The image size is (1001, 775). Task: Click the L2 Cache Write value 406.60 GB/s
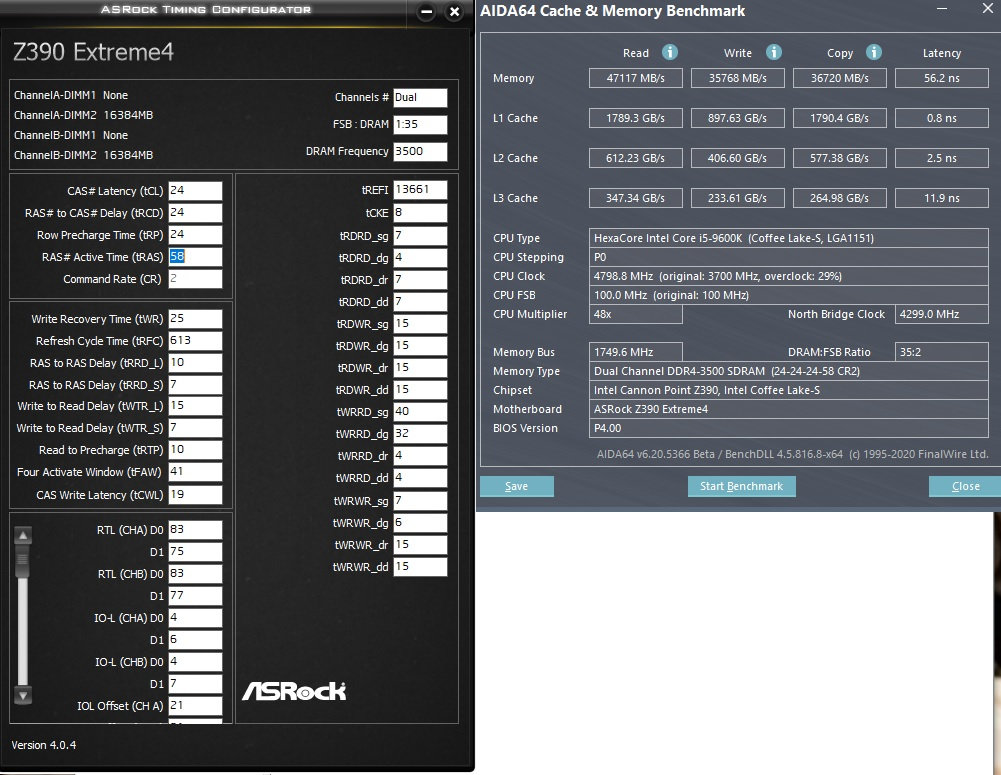pos(737,158)
